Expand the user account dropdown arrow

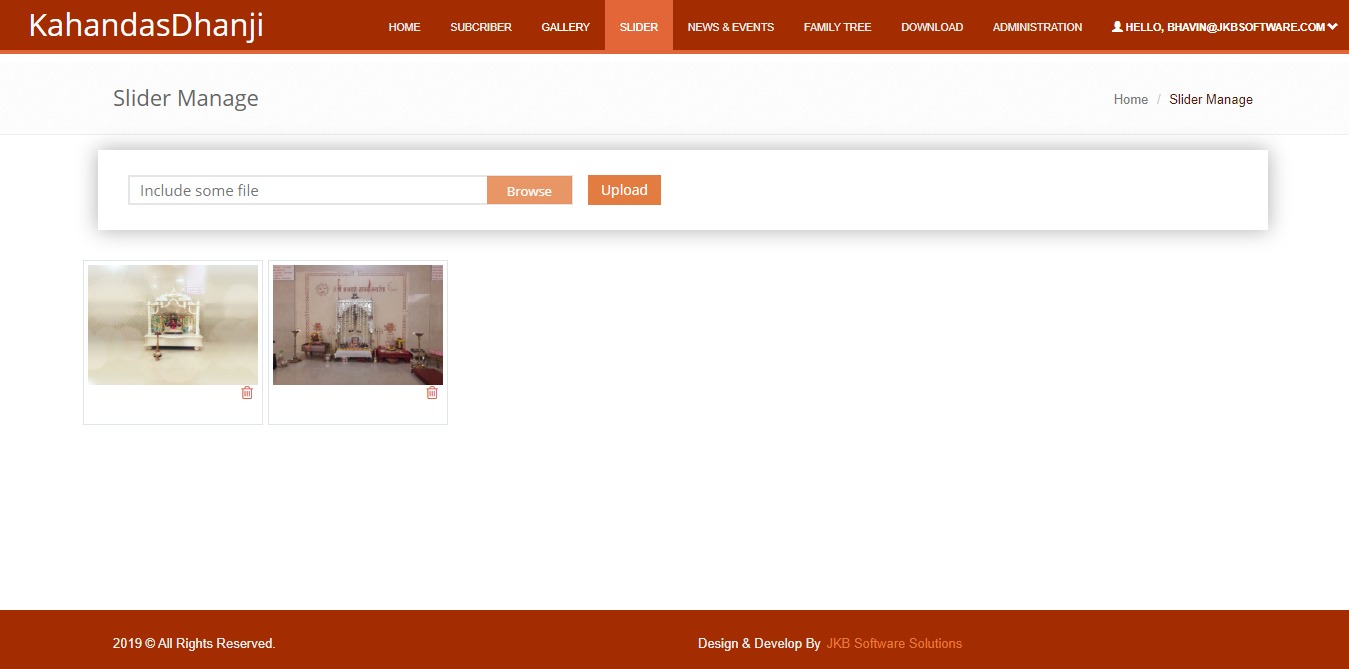coord(1332,27)
